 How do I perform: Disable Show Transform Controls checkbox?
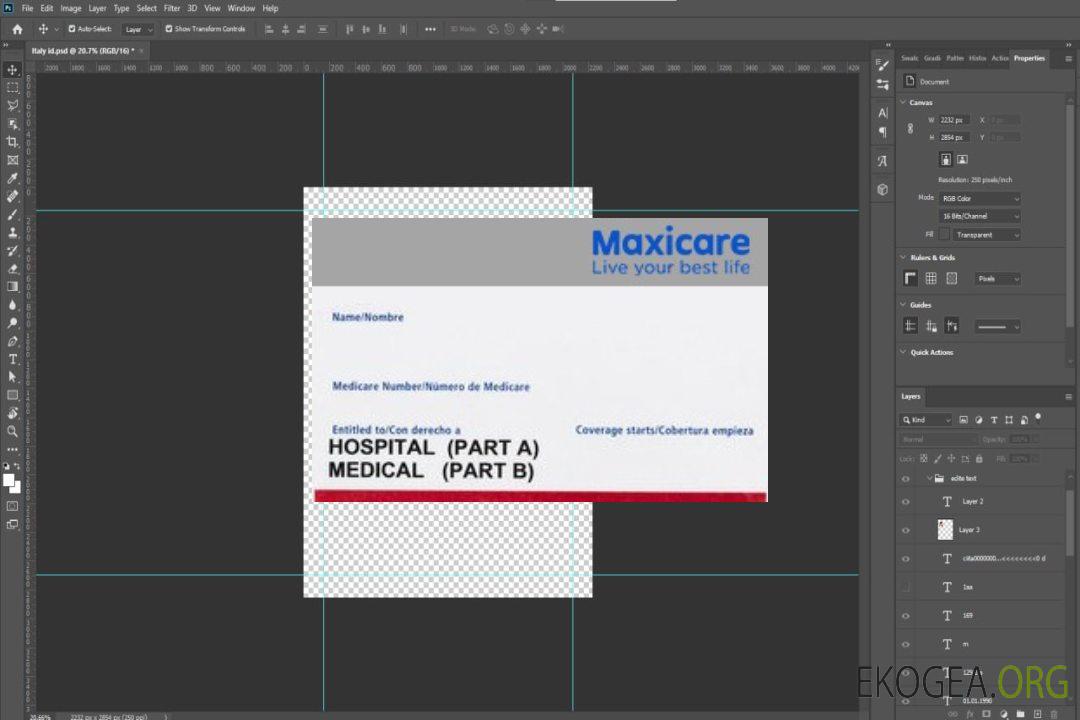[169, 29]
